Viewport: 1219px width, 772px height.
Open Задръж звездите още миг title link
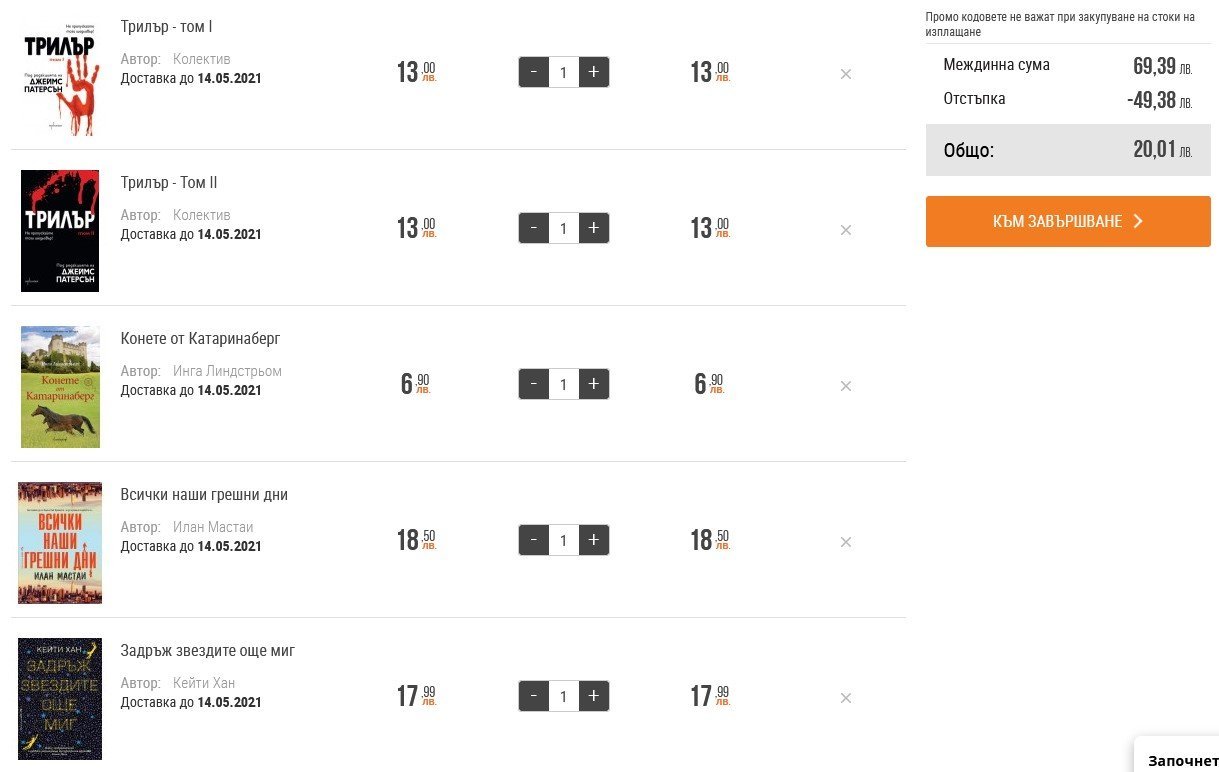208,651
